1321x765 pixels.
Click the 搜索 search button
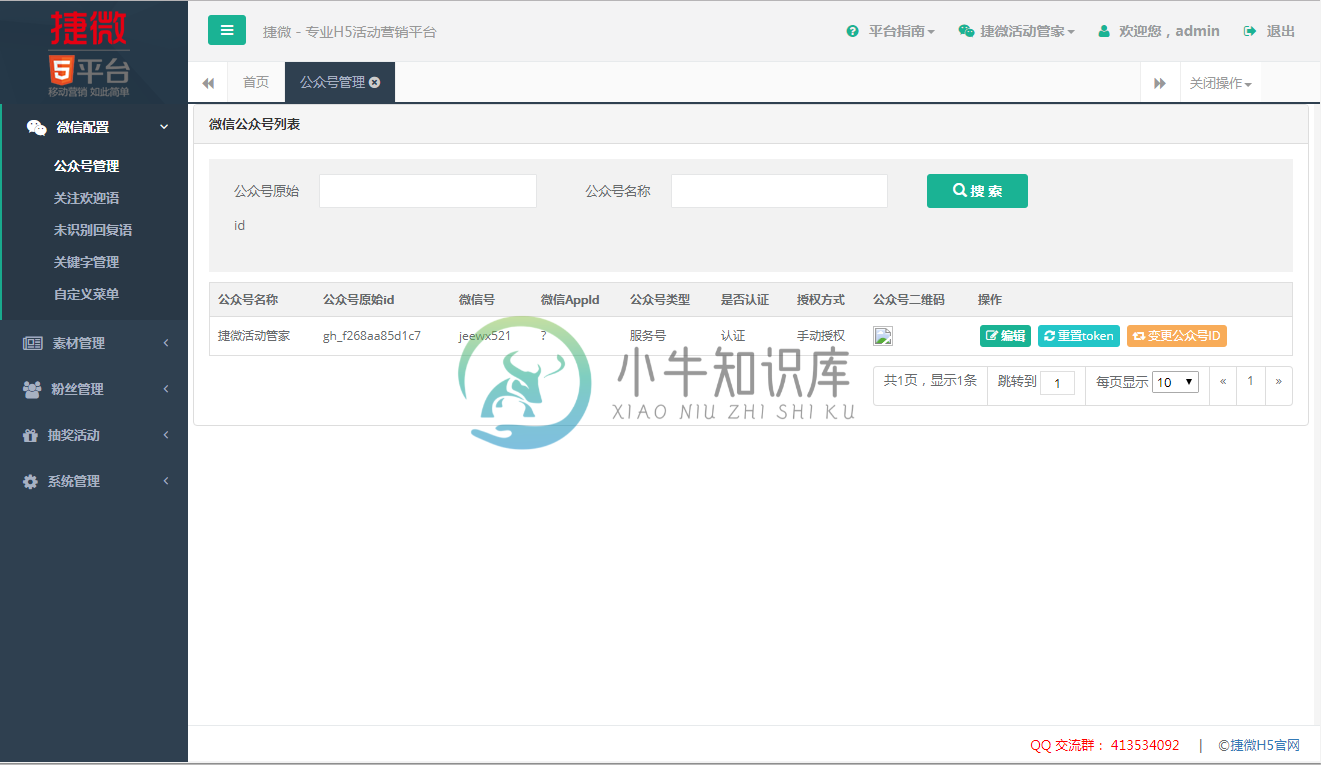coord(977,191)
